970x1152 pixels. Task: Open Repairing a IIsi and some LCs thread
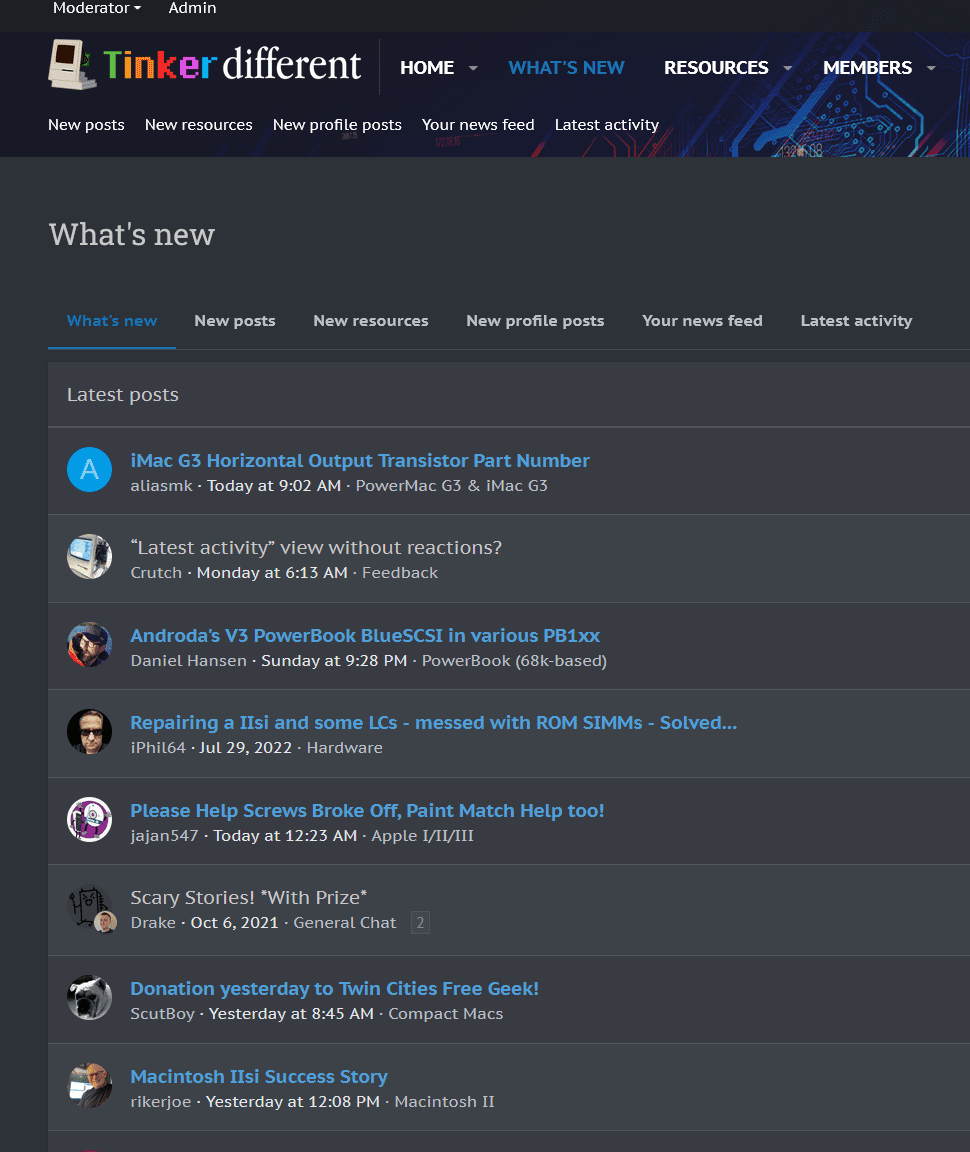click(x=434, y=723)
